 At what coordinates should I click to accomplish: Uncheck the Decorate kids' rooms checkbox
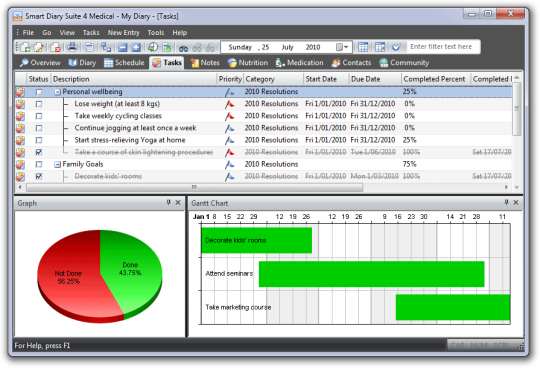click(39, 176)
